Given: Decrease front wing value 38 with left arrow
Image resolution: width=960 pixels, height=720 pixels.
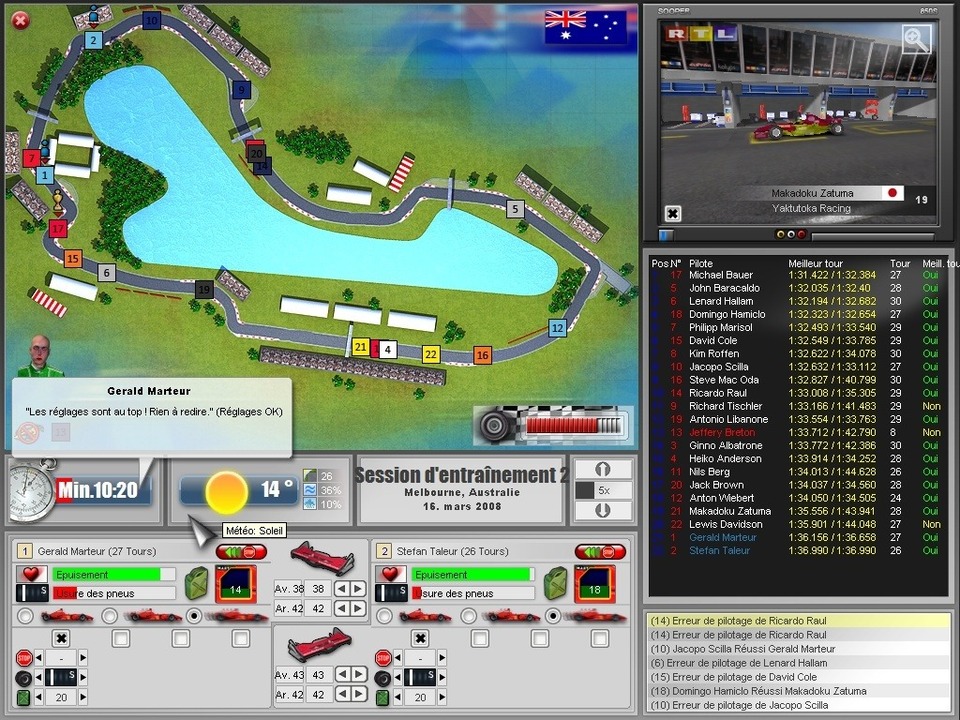Looking at the screenshot, I should tap(340, 589).
